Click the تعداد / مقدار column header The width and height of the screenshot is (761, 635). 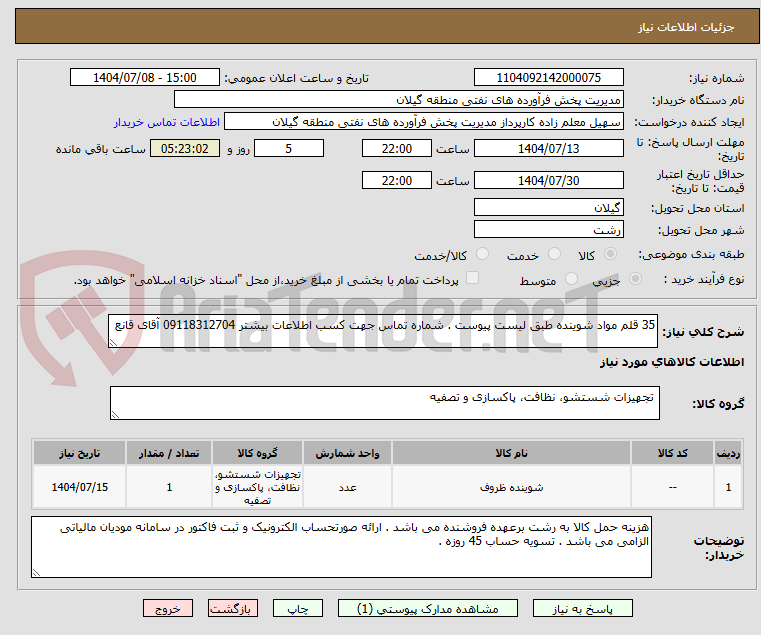169,453
